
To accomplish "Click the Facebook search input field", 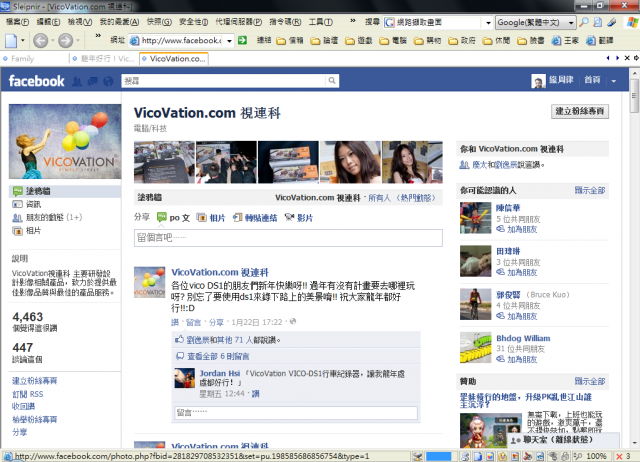I will pos(224,81).
